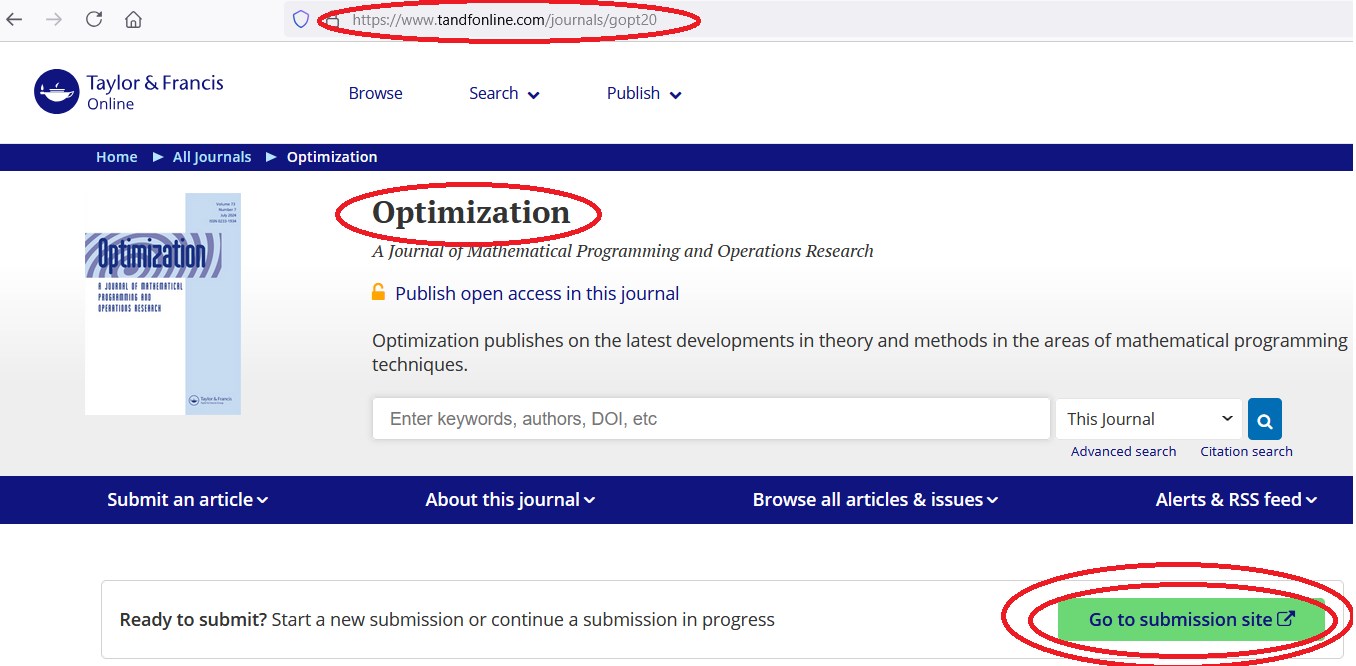The image size is (1356, 666).
Task: Click the Taylor & Francis Online logo
Action: [129, 92]
